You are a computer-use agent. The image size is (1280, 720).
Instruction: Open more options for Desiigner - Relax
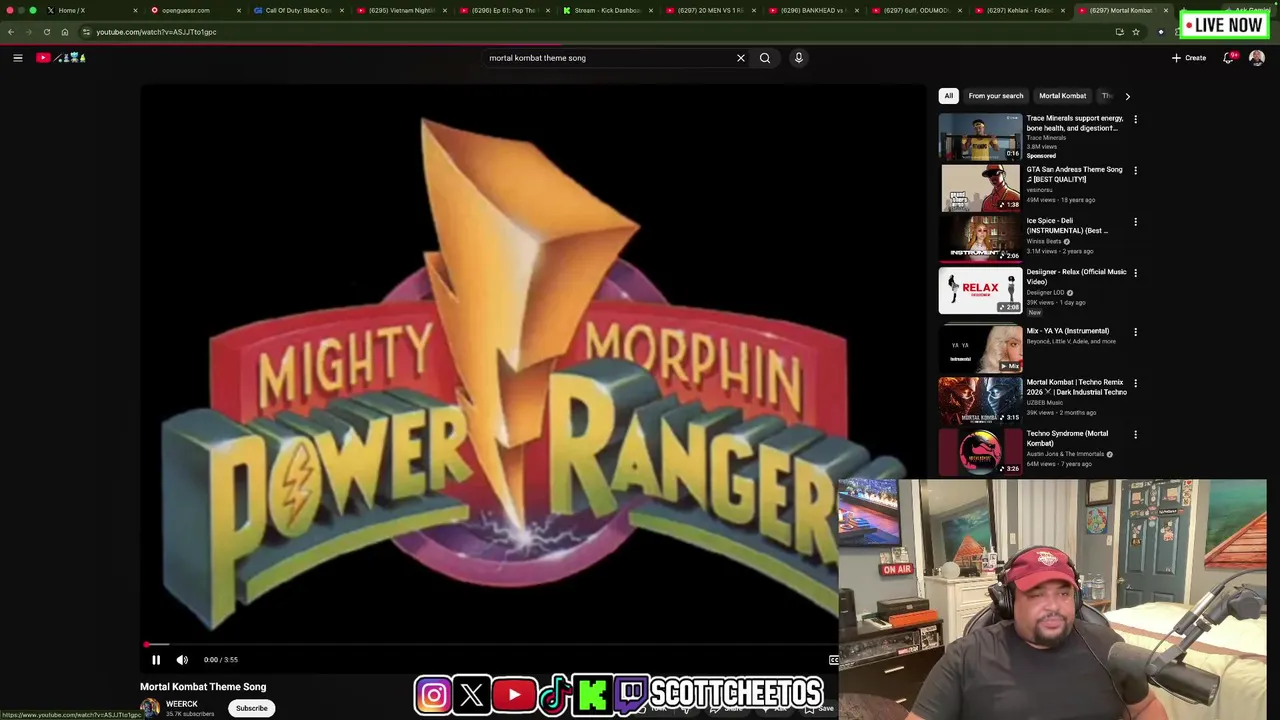(x=1135, y=273)
